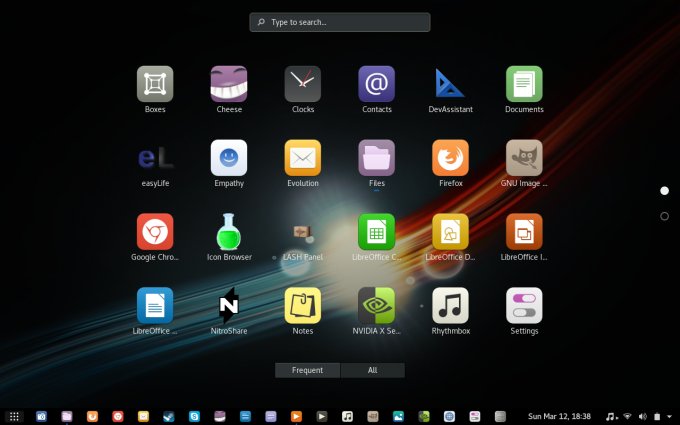Open Skype from the dock
This screenshot has width=680, height=425.
click(x=194, y=416)
